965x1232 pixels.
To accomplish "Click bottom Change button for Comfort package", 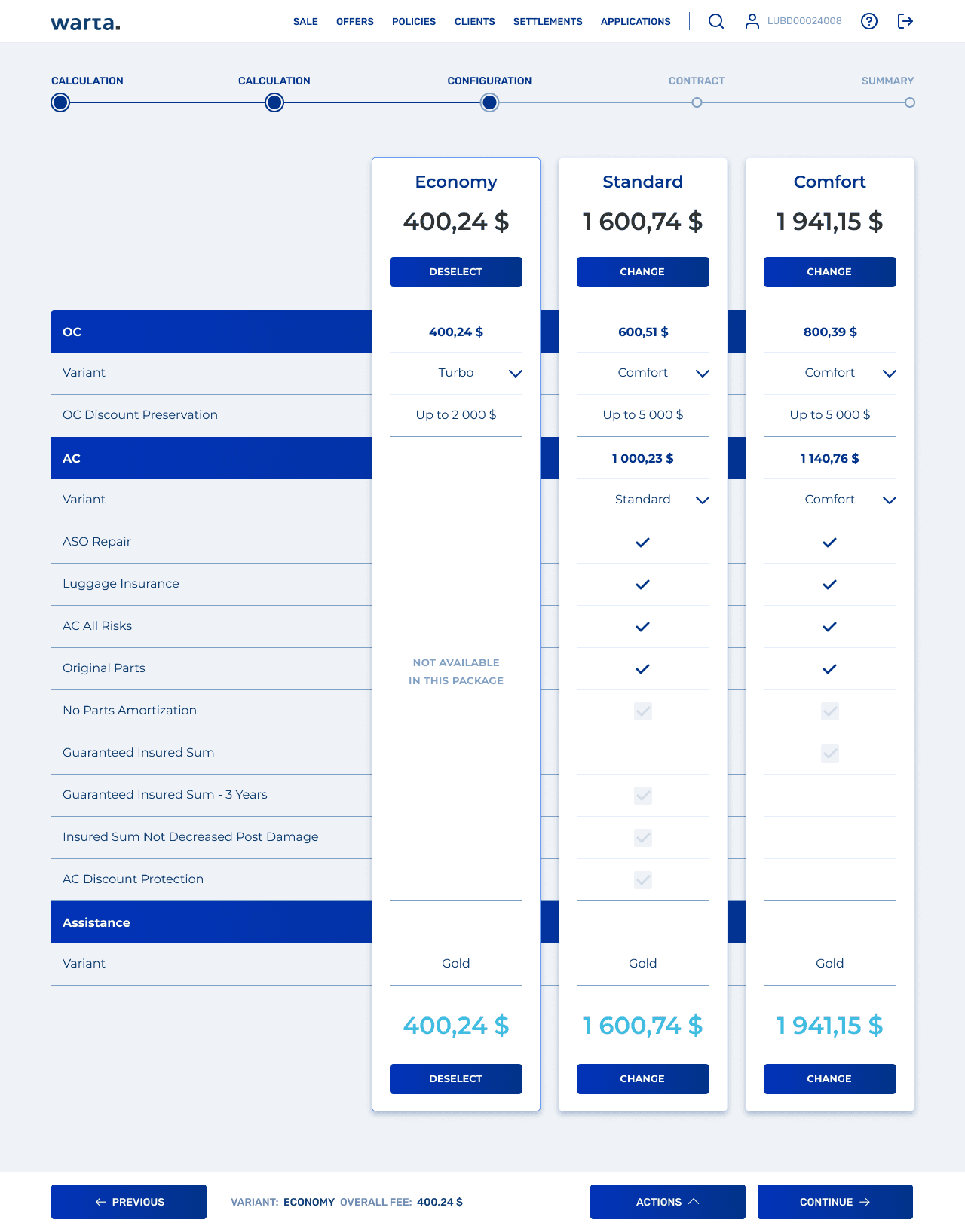I will tap(830, 1079).
